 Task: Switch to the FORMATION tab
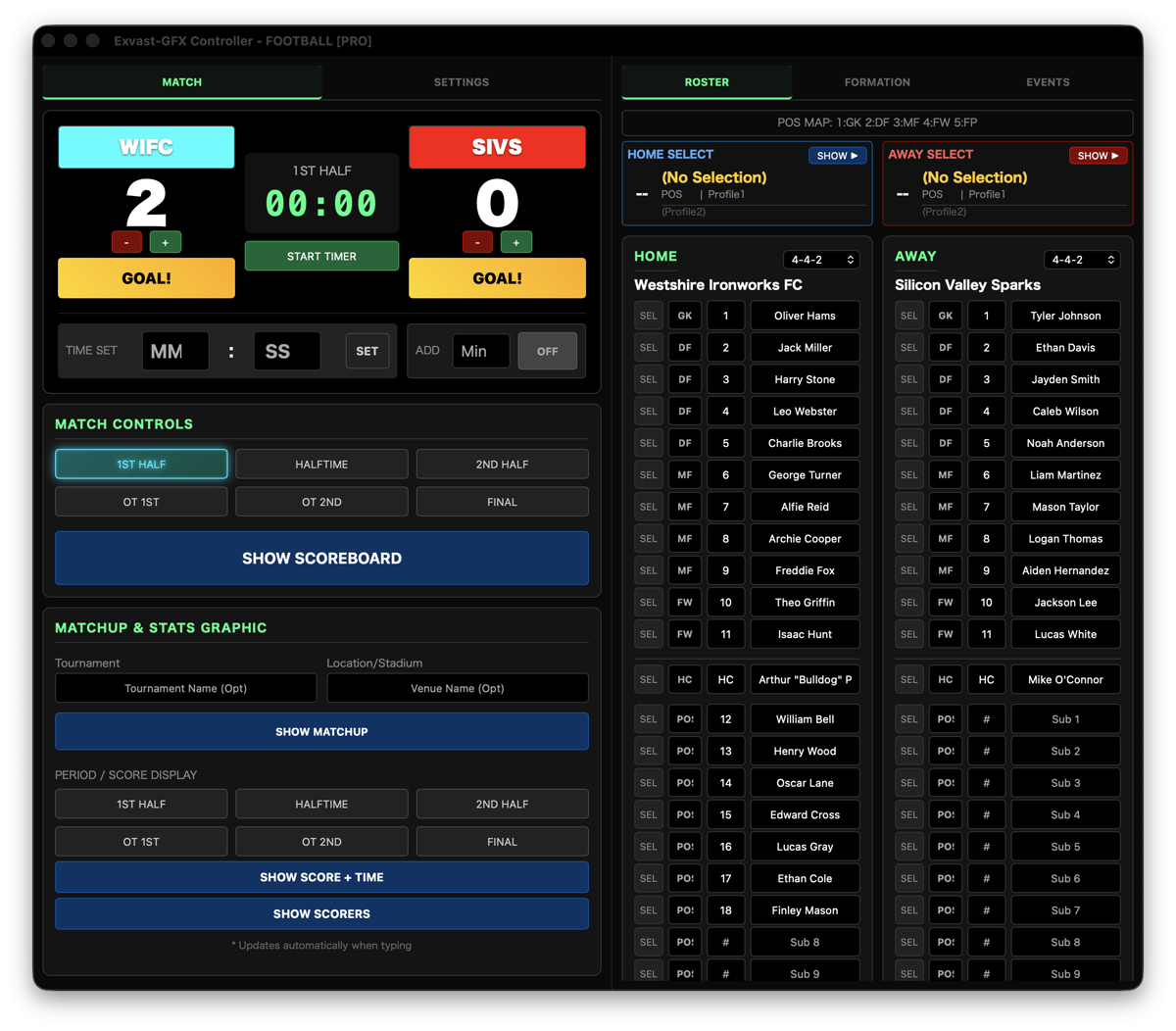pos(877,82)
